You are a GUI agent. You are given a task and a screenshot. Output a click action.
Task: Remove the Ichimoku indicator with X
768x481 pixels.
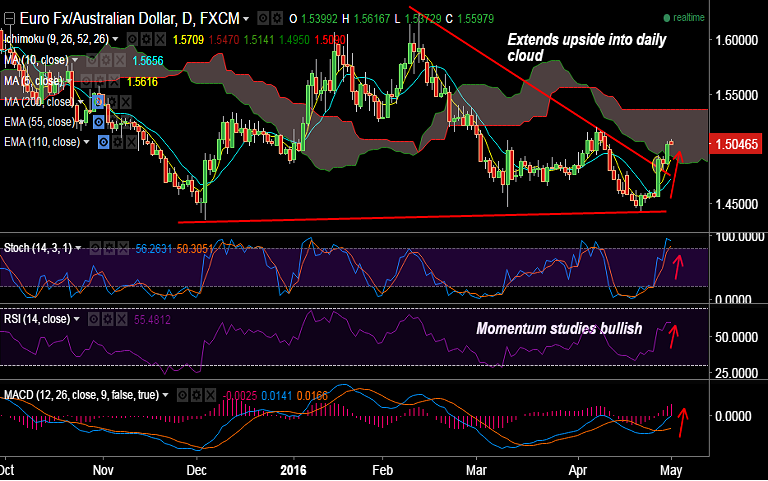(160, 39)
